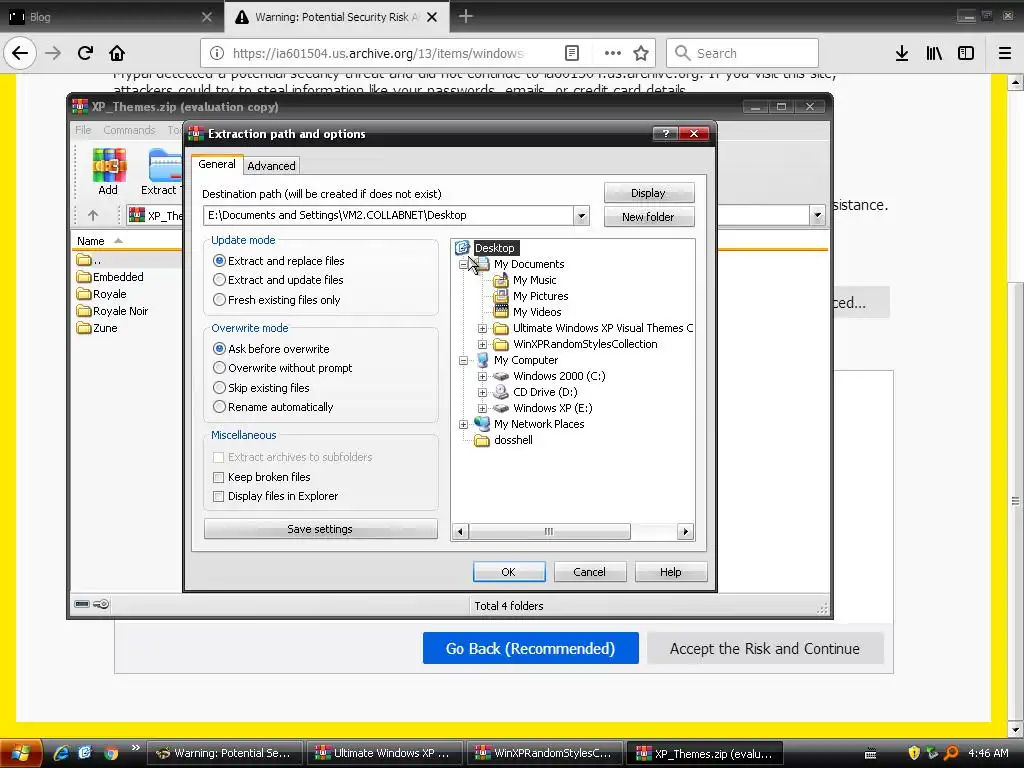The width and height of the screenshot is (1024, 768).
Task: Expand Windows XP (E:) drive node
Action: click(482, 408)
